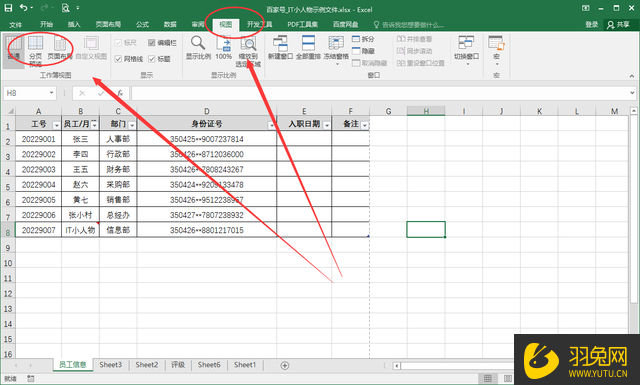Open Switch Windows (切换窗口) menu
This screenshot has width=640, height=385.
pyautogui.click(x=466, y=50)
